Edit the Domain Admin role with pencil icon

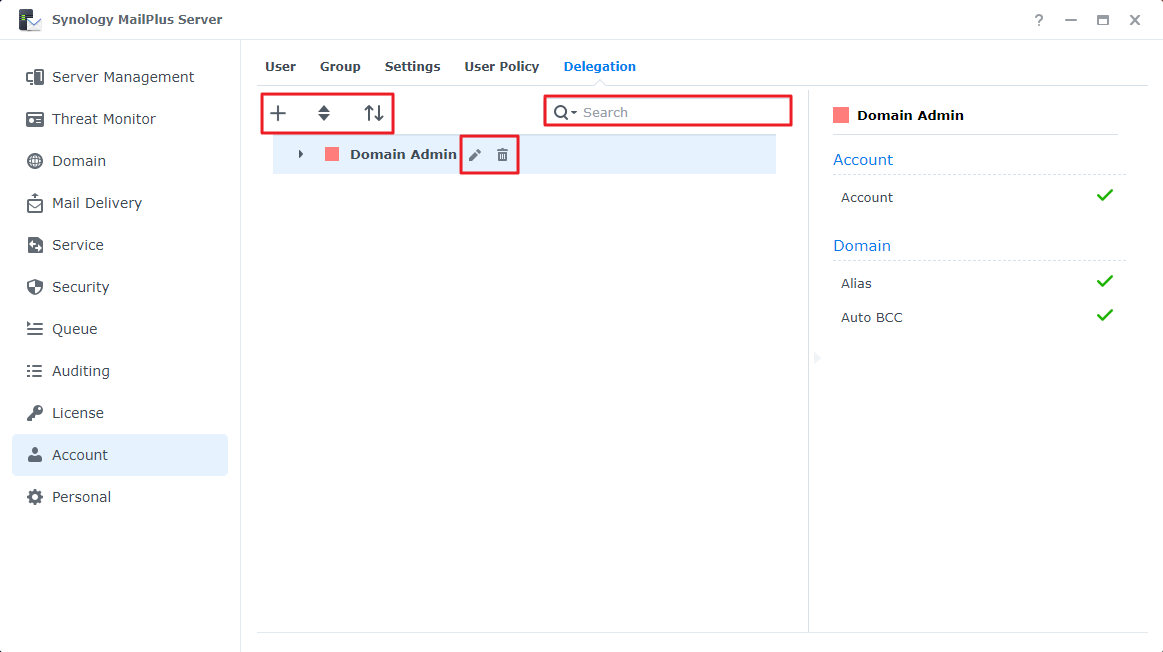tap(472, 154)
